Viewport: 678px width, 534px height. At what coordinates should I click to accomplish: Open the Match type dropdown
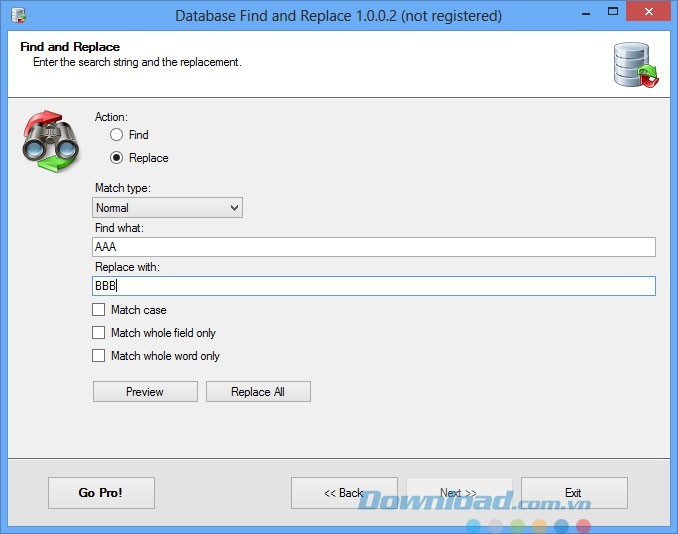coord(167,208)
